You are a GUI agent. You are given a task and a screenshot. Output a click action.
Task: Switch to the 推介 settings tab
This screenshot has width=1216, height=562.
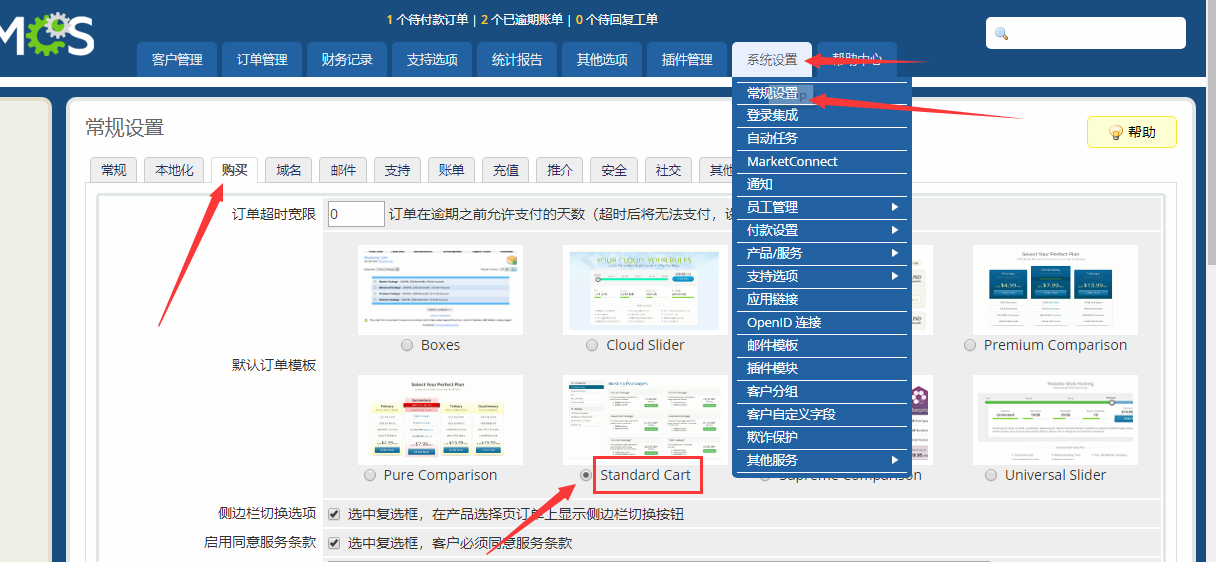click(x=560, y=170)
